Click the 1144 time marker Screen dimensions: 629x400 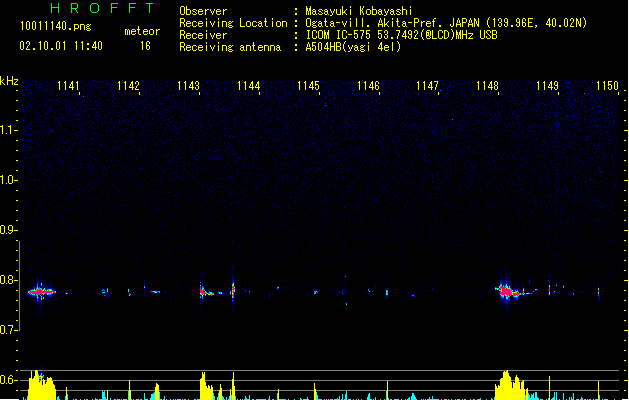pos(248,86)
